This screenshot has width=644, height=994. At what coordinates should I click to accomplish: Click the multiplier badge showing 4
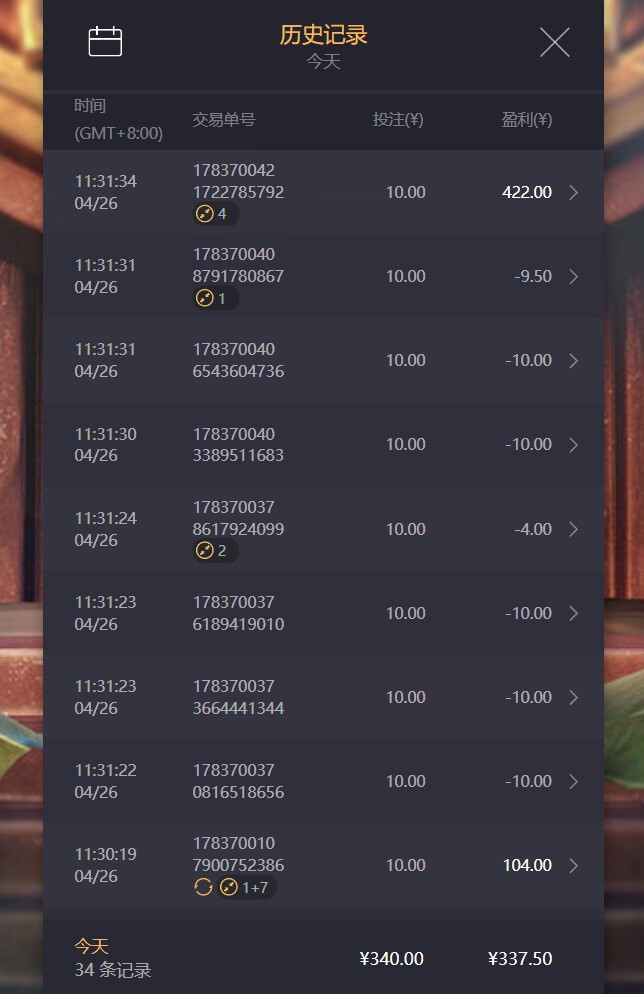pyautogui.click(x=215, y=214)
